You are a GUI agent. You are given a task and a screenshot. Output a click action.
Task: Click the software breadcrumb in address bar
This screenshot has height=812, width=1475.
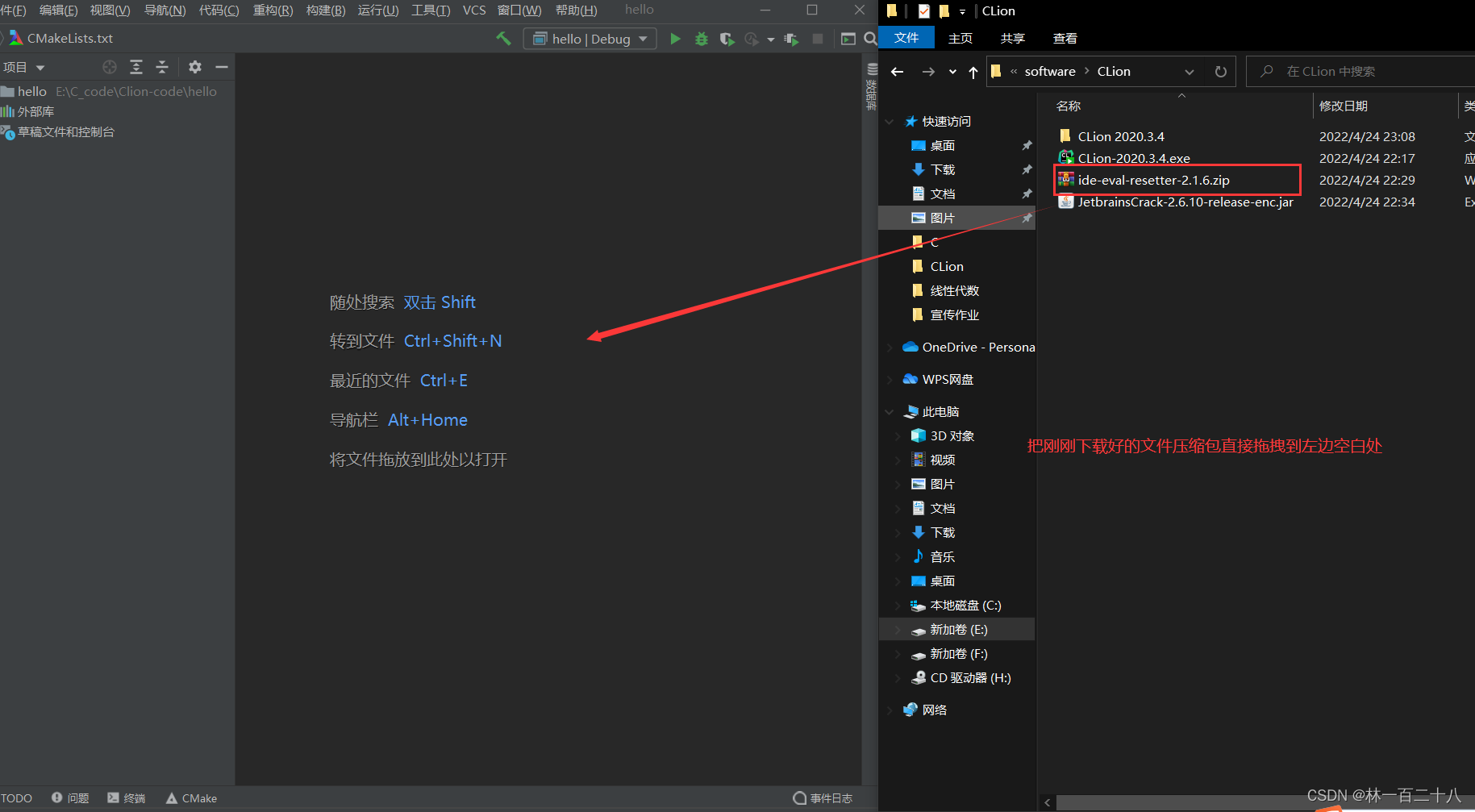[x=1050, y=71]
